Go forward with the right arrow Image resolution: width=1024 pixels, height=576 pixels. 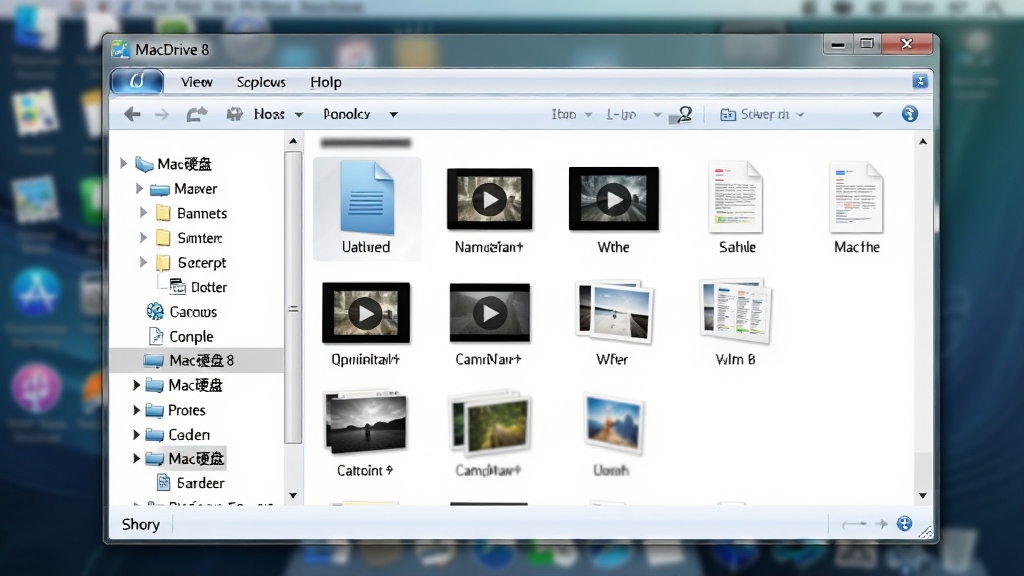coord(161,115)
